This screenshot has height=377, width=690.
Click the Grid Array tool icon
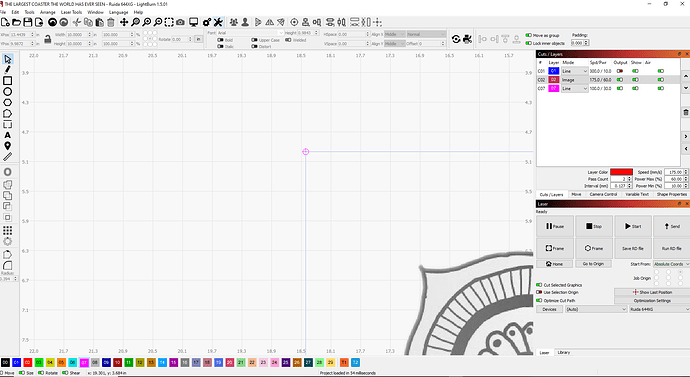coord(7,230)
